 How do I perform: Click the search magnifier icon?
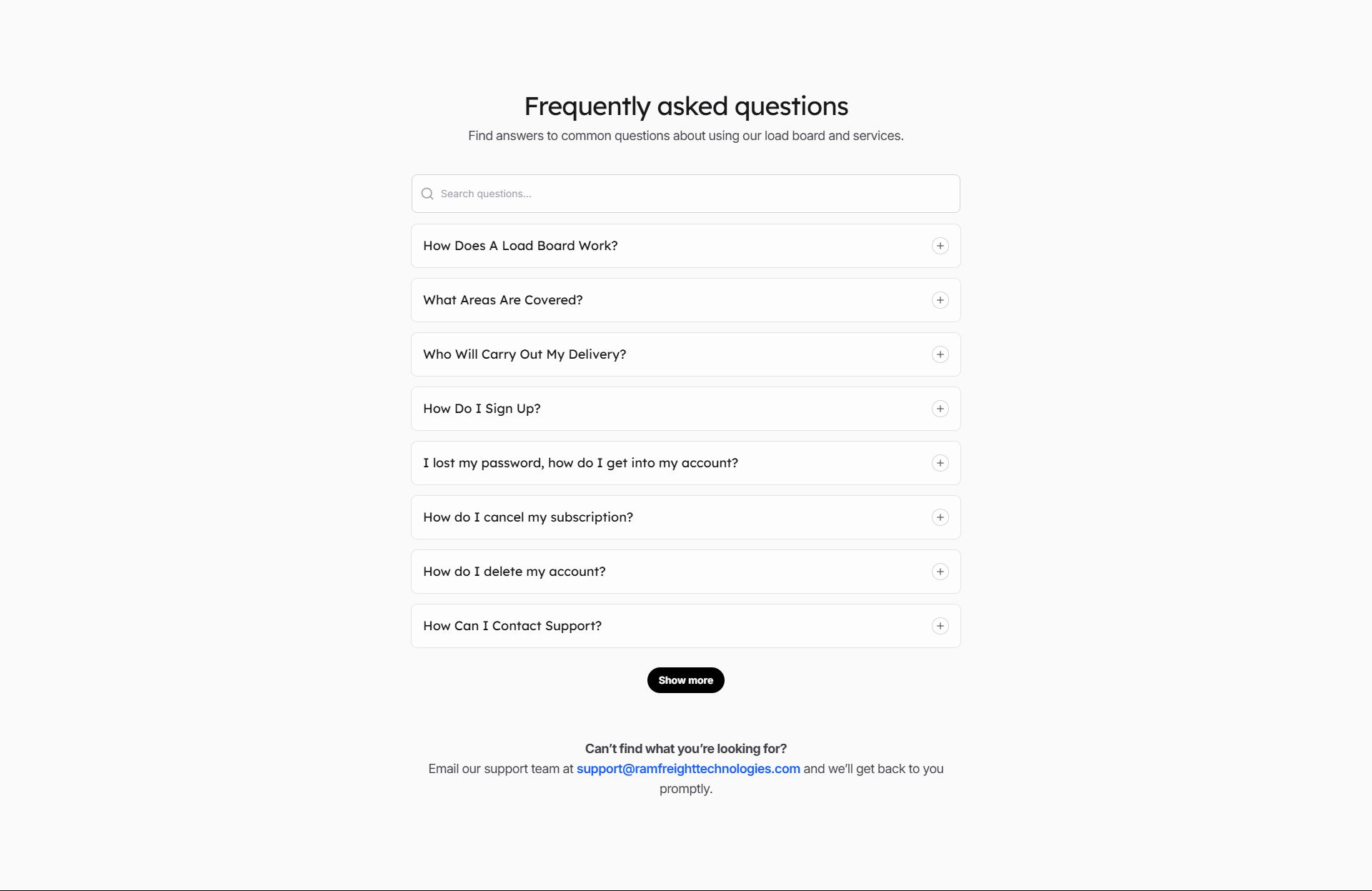[427, 194]
